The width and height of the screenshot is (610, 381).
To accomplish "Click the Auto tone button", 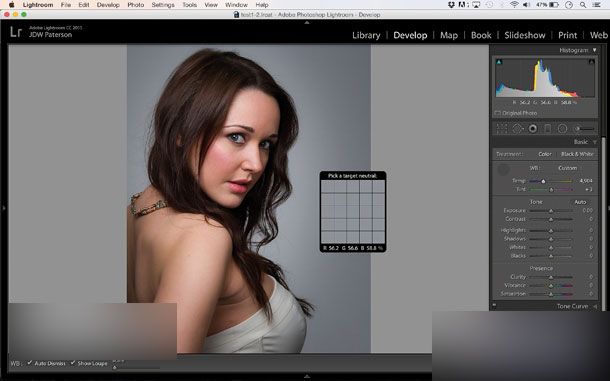I will click(580, 202).
